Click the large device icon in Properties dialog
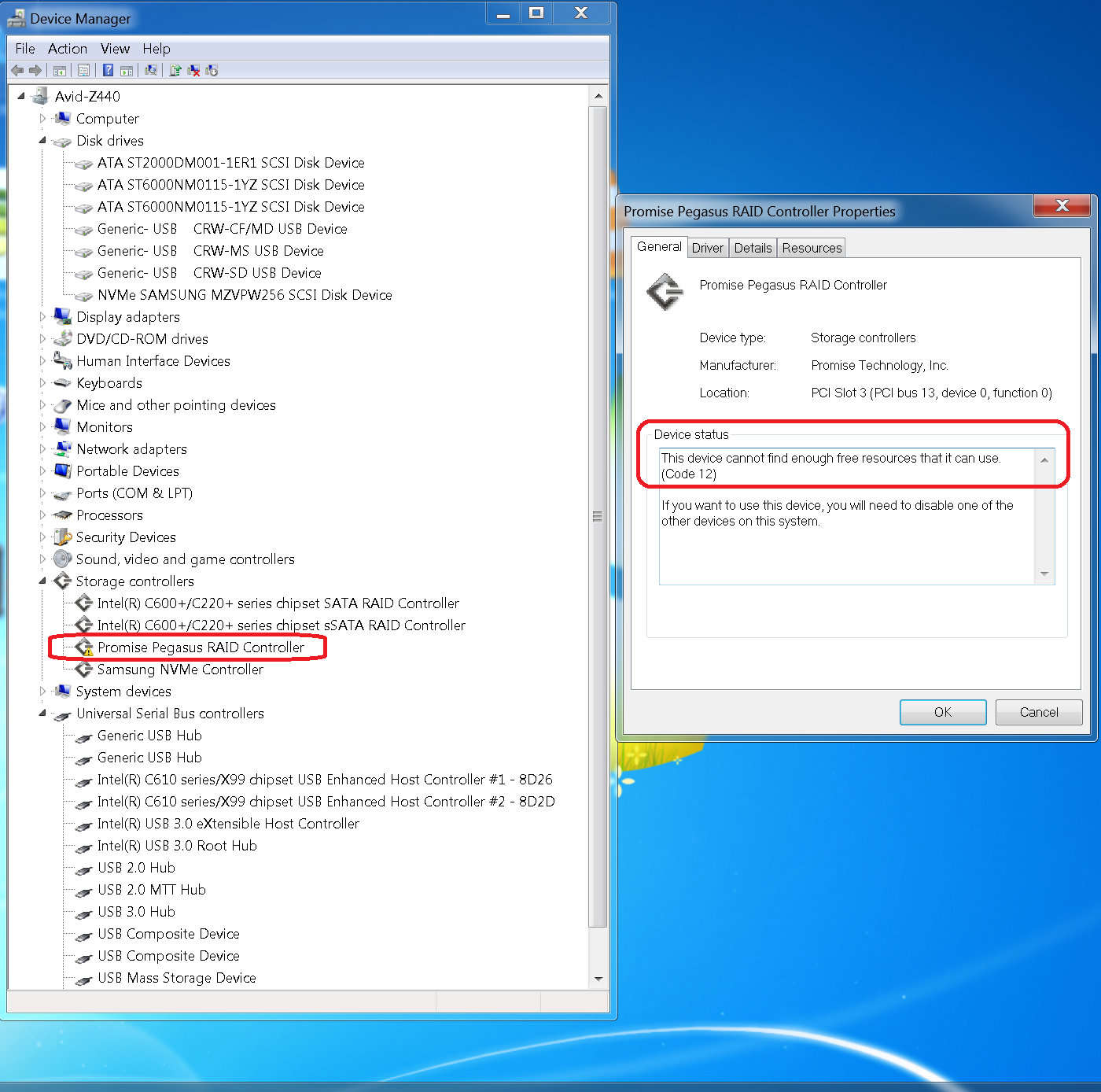Image resolution: width=1101 pixels, height=1092 pixels. [x=665, y=292]
